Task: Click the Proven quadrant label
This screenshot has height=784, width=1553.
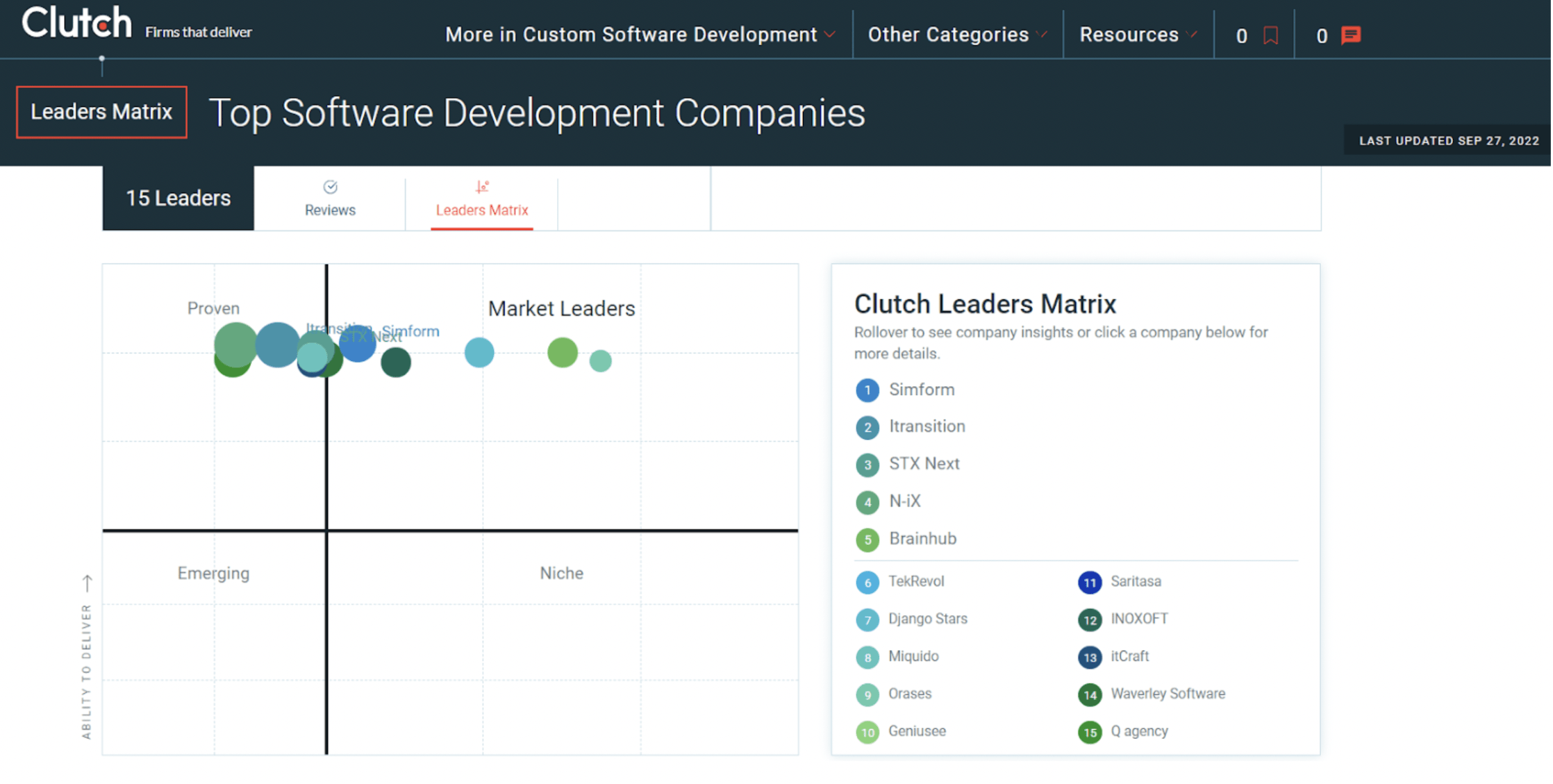Action: click(213, 308)
